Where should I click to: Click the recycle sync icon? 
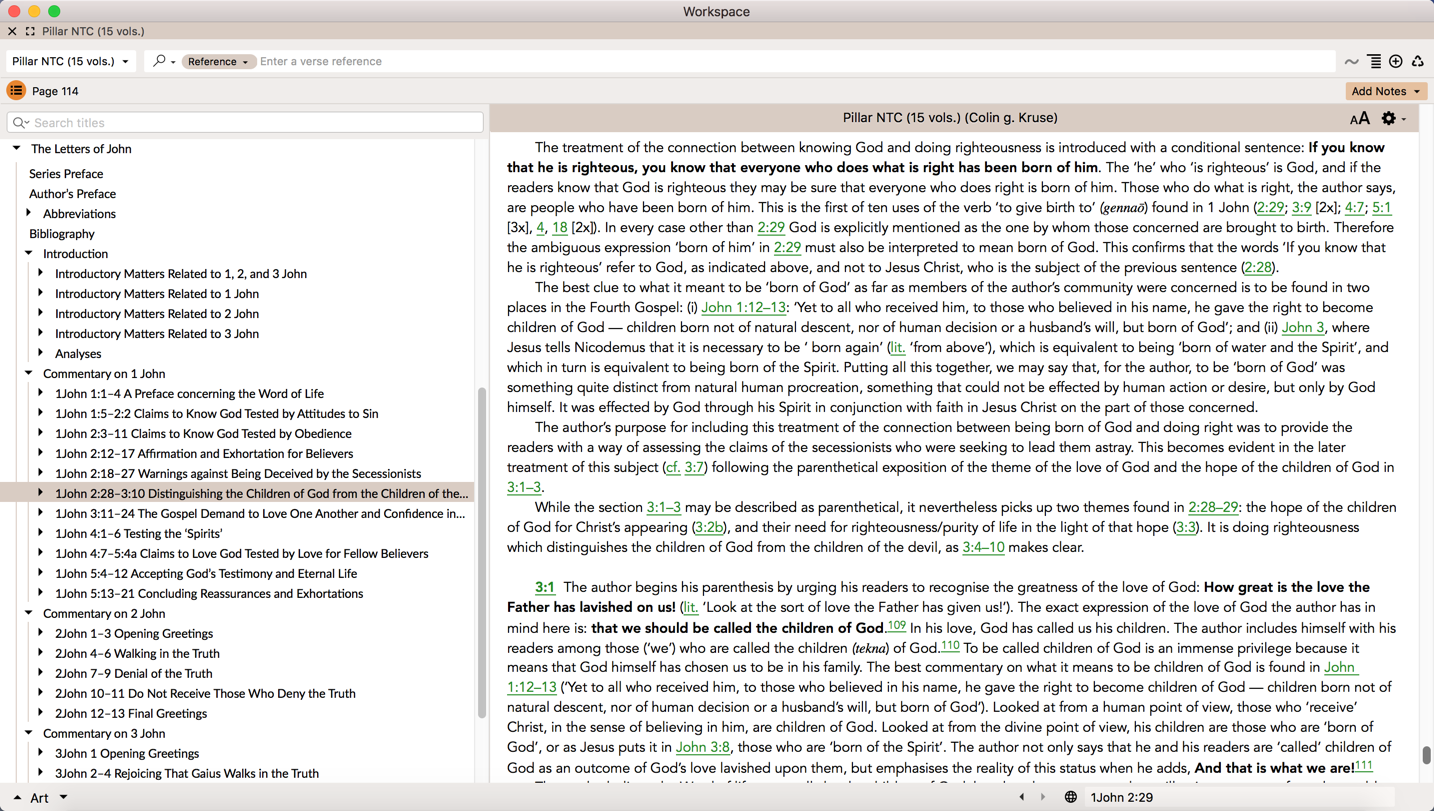point(1418,62)
